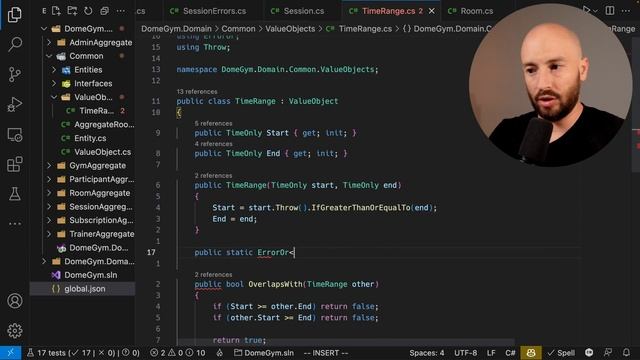Refresh the explorer tree

coord(88,11)
